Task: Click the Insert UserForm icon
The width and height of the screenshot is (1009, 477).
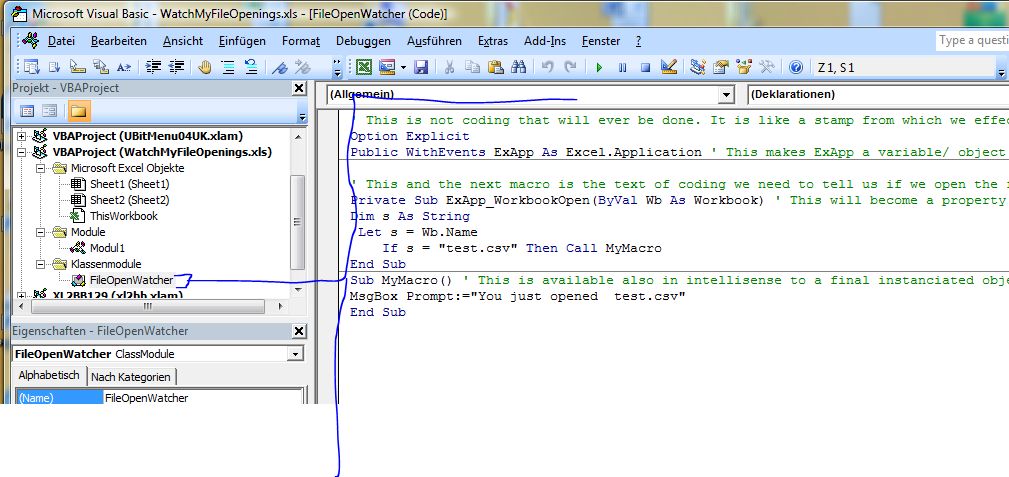Action: click(x=387, y=67)
